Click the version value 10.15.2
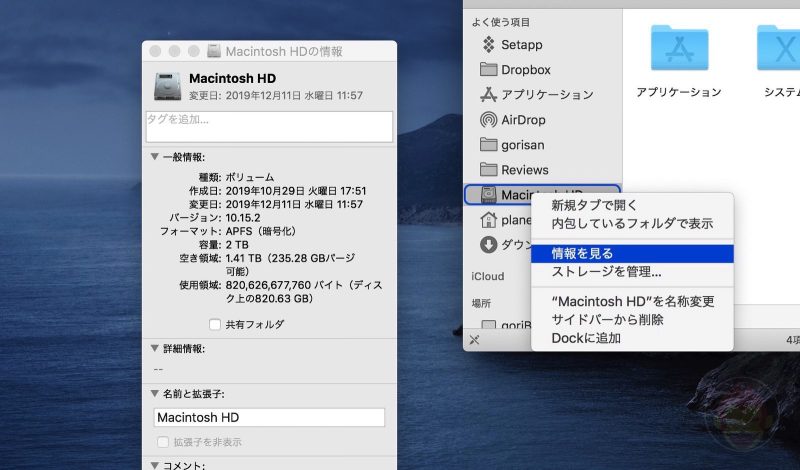The height and width of the screenshot is (470, 800). click(x=243, y=218)
